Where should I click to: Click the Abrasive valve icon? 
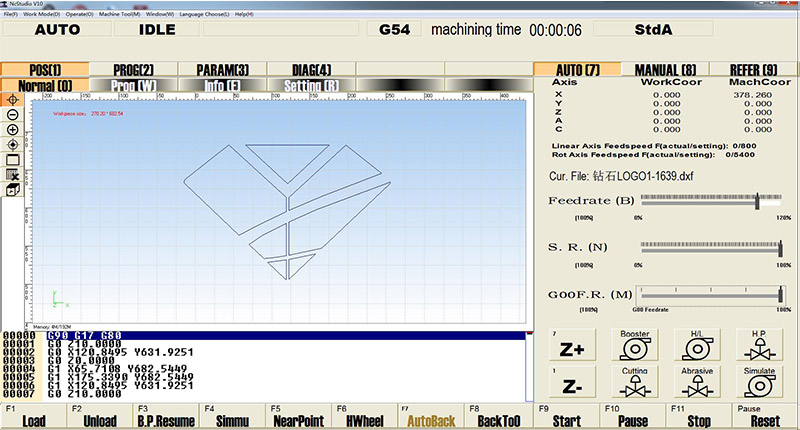[697, 384]
